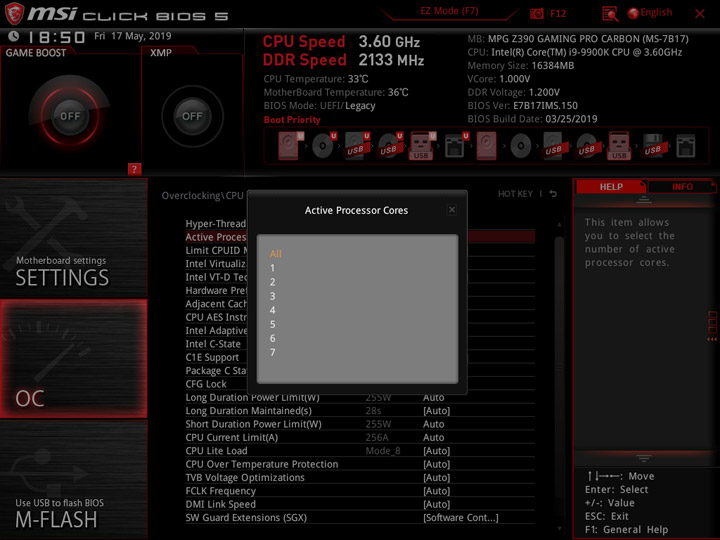Select the legacy optical disc boot icon
The image size is (720, 540).
pyautogui.click(x=521, y=146)
